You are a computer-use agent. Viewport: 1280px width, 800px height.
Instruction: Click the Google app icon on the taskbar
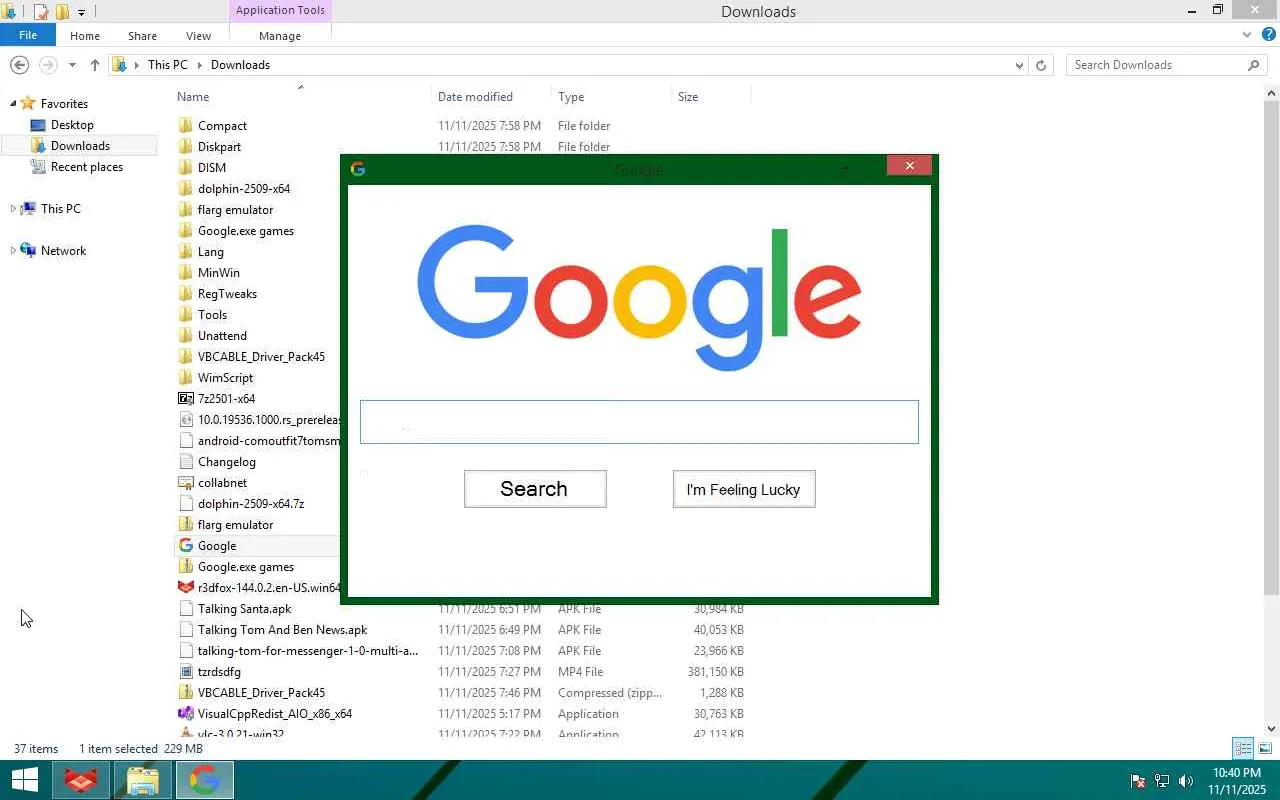pos(205,780)
